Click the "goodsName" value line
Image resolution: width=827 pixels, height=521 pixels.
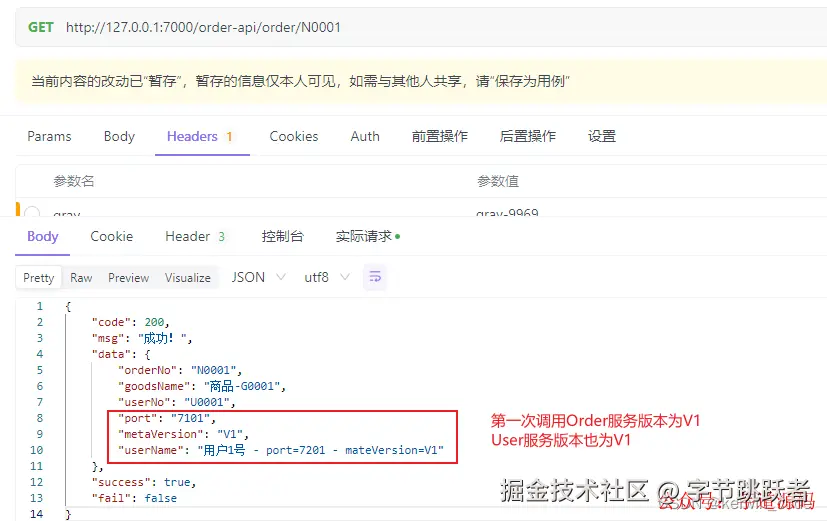[x=202, y=386]
